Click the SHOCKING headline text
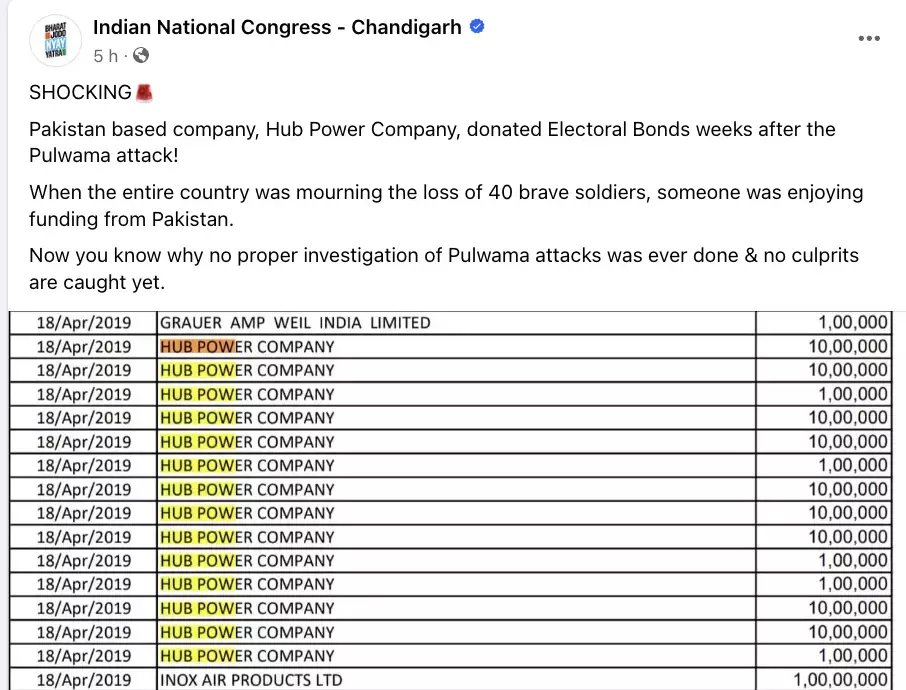Screen dimensions: 906x690 pyautogui.click(x=80, y=93)
